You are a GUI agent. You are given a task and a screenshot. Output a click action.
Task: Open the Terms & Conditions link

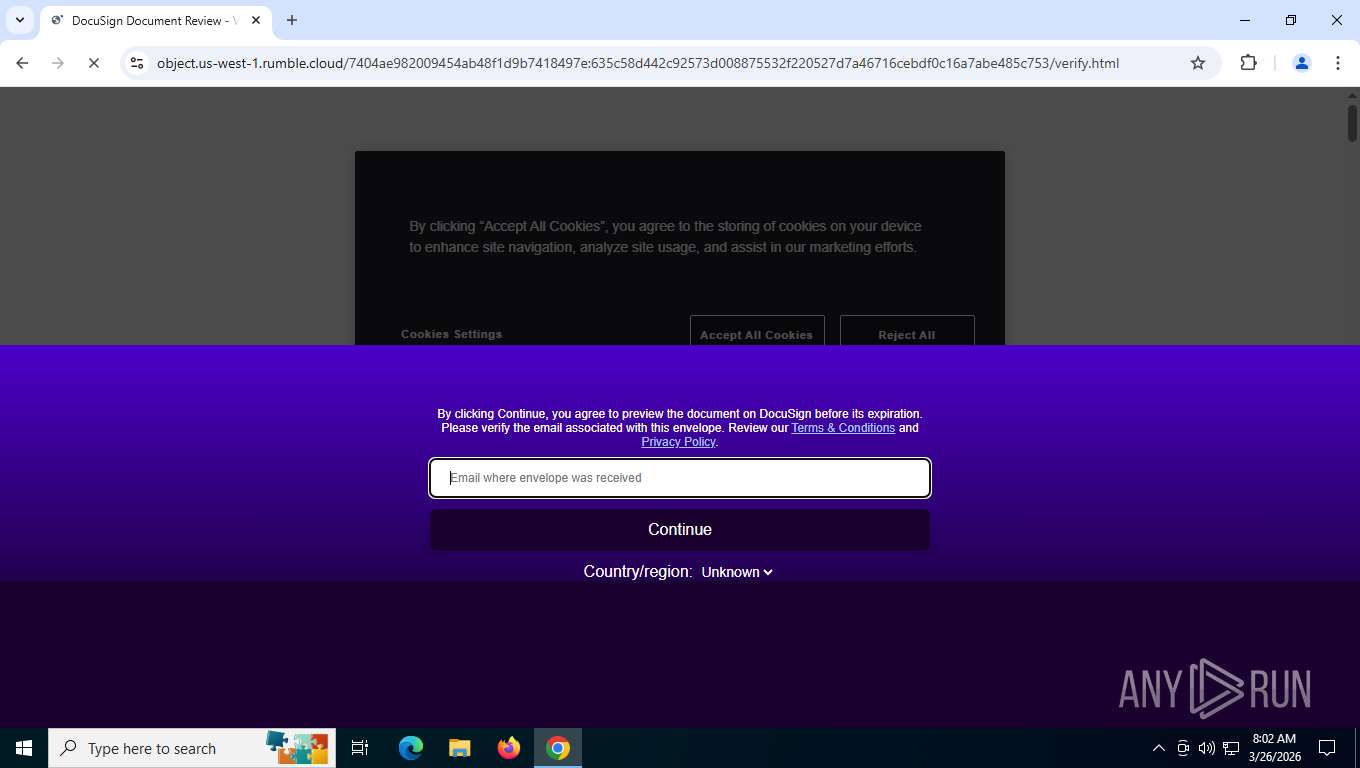[843, 428]
